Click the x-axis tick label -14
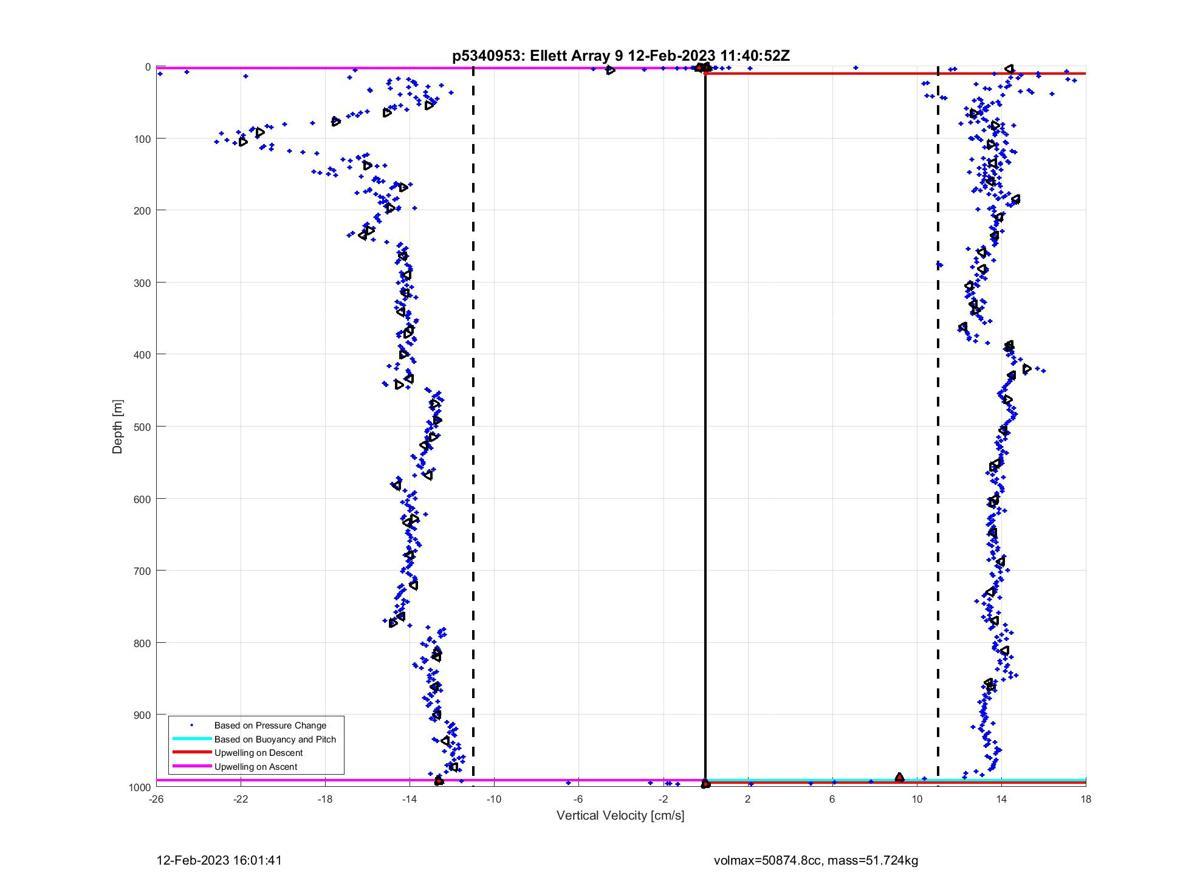This screenshot has height=885, width=1200. point(409,799)
